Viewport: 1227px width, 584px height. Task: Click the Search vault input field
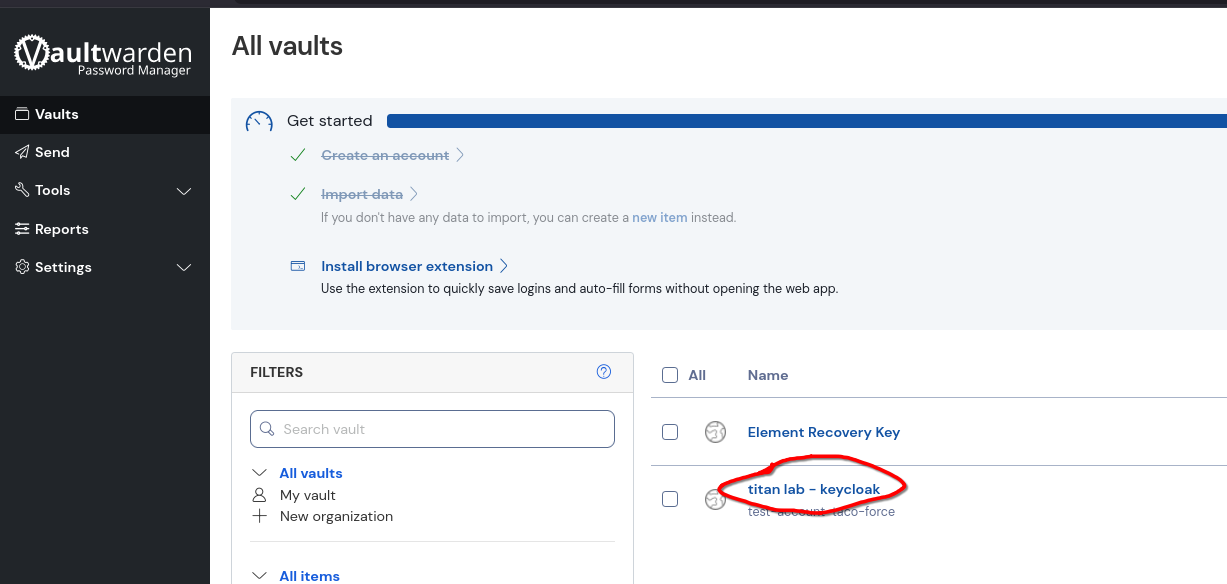432,429
